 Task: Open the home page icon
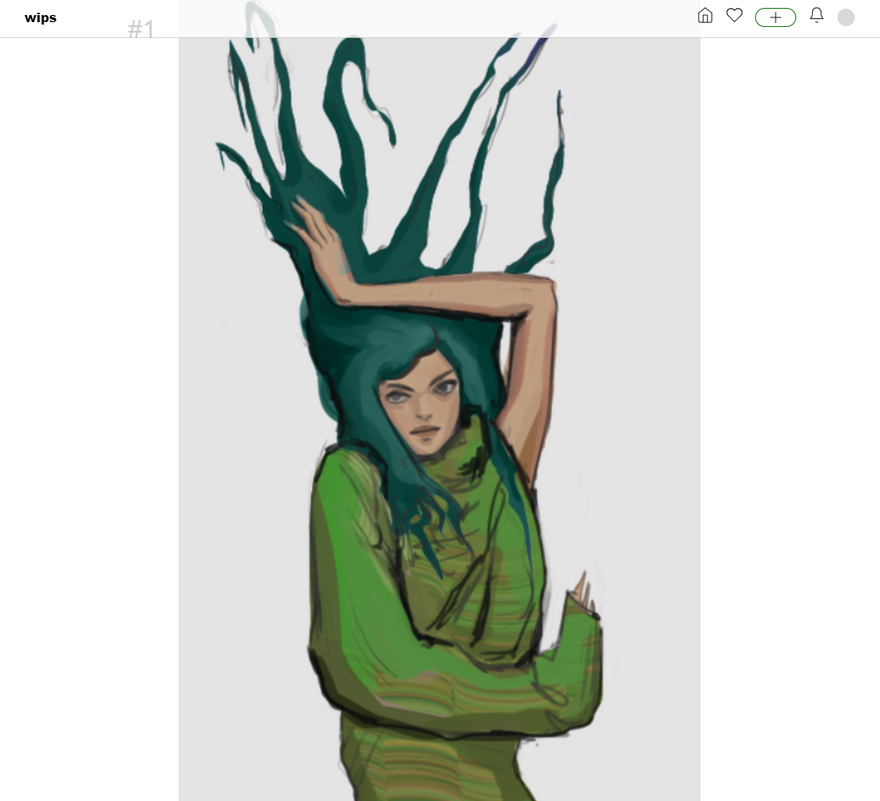(x=705, y=16)
